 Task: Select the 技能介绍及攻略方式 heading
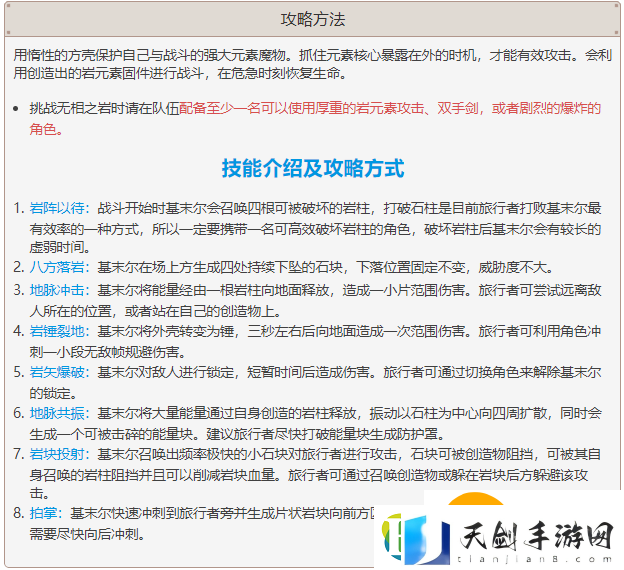point(313,168)
